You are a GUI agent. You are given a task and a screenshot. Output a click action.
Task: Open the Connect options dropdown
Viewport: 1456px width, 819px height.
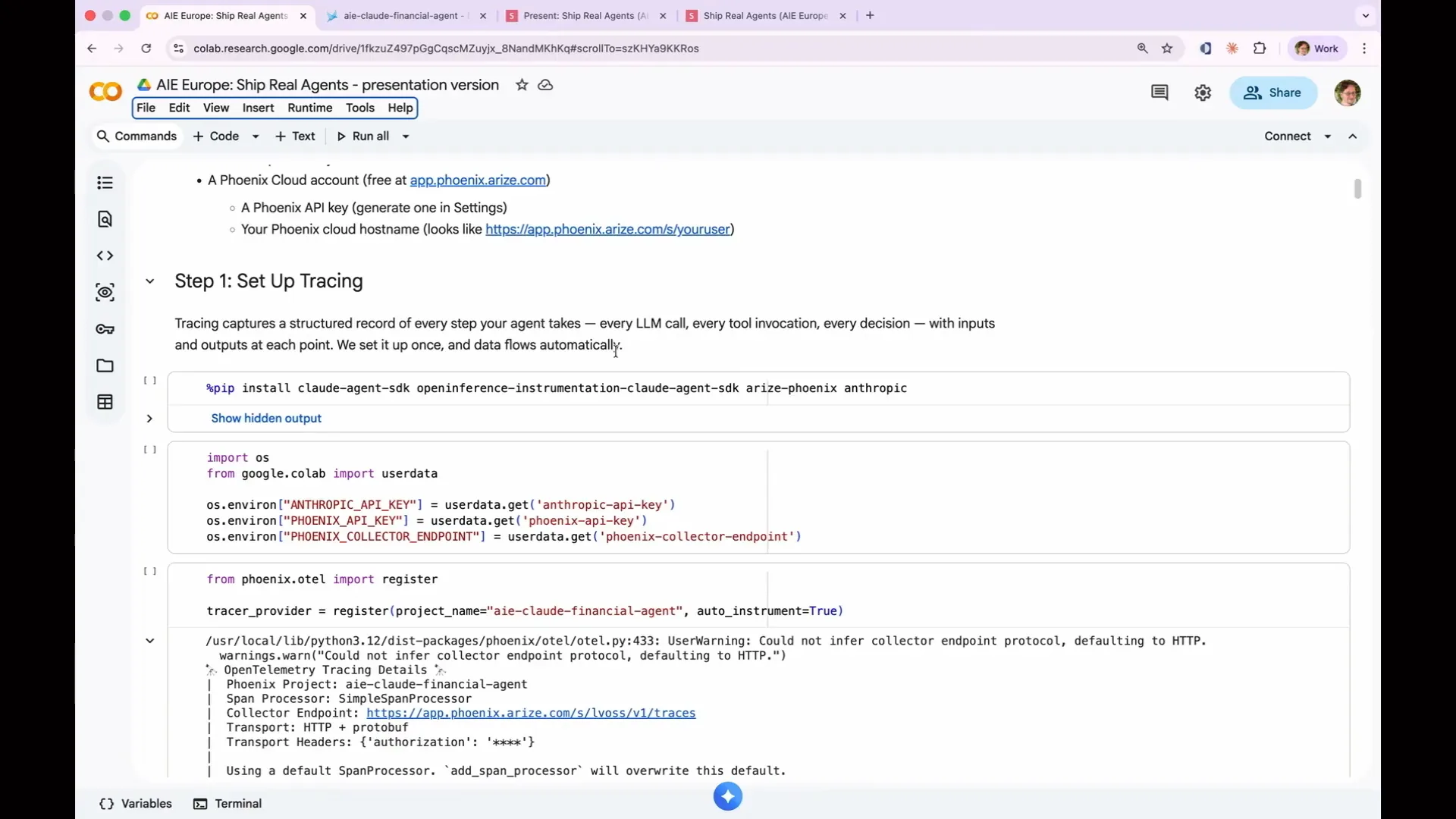pos(1328,136)
